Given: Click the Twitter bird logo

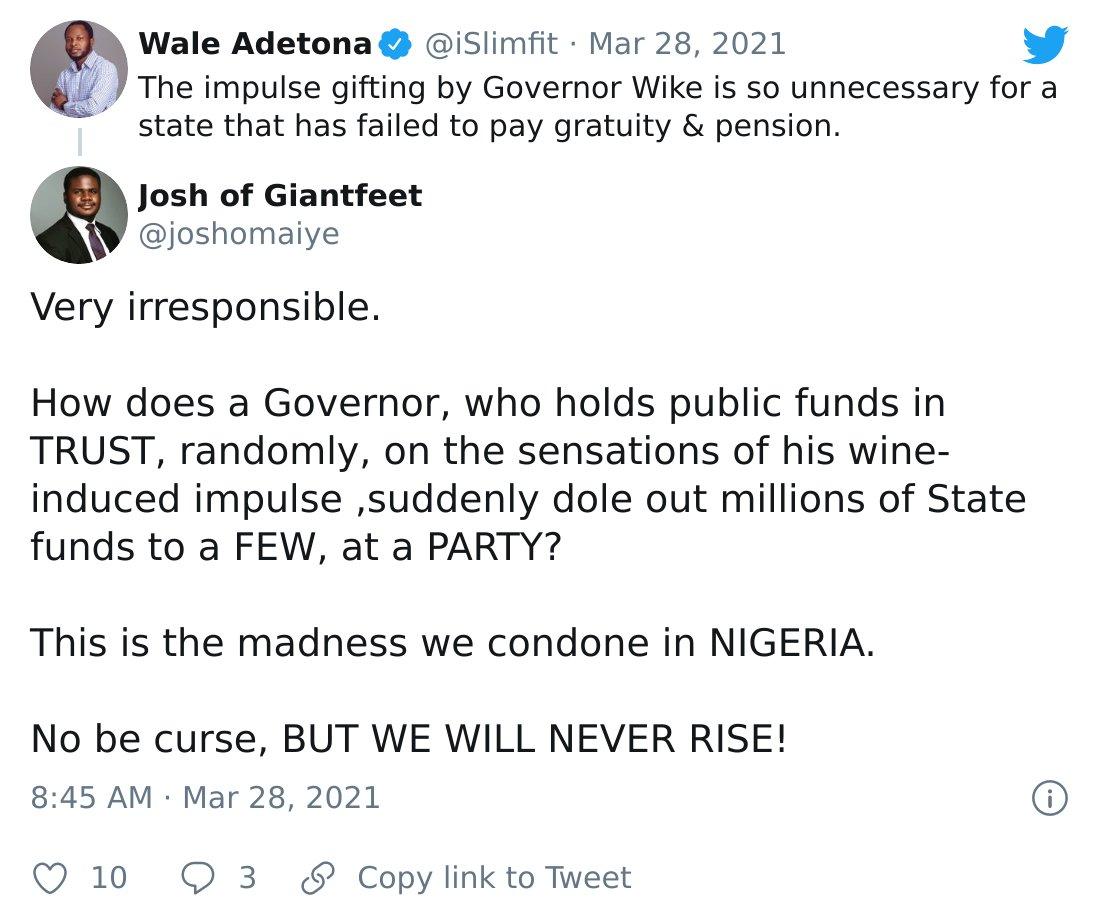Looking at the screenshot, I should point(1045,46).
